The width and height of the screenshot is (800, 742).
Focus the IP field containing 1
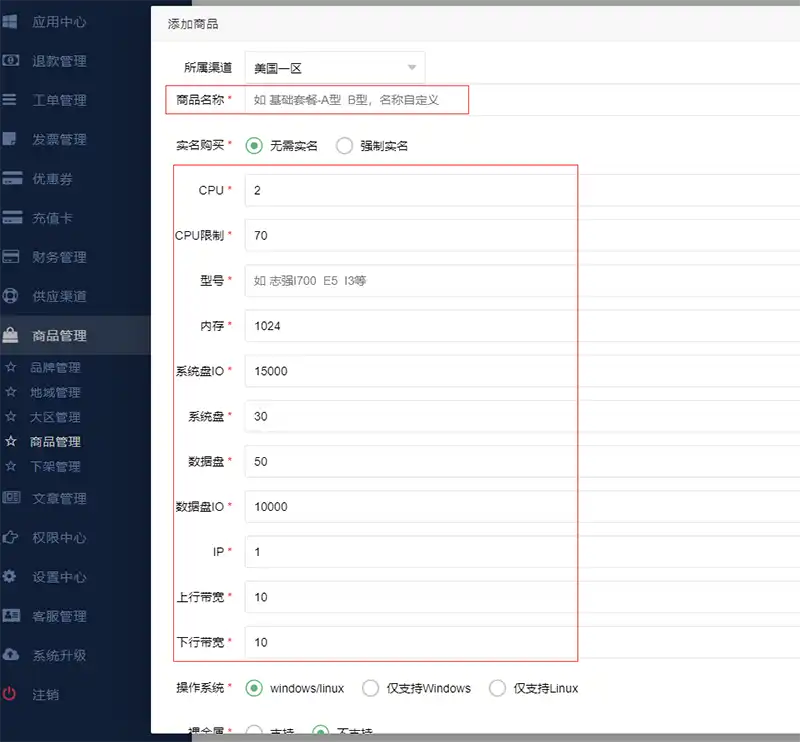(522, 552)
